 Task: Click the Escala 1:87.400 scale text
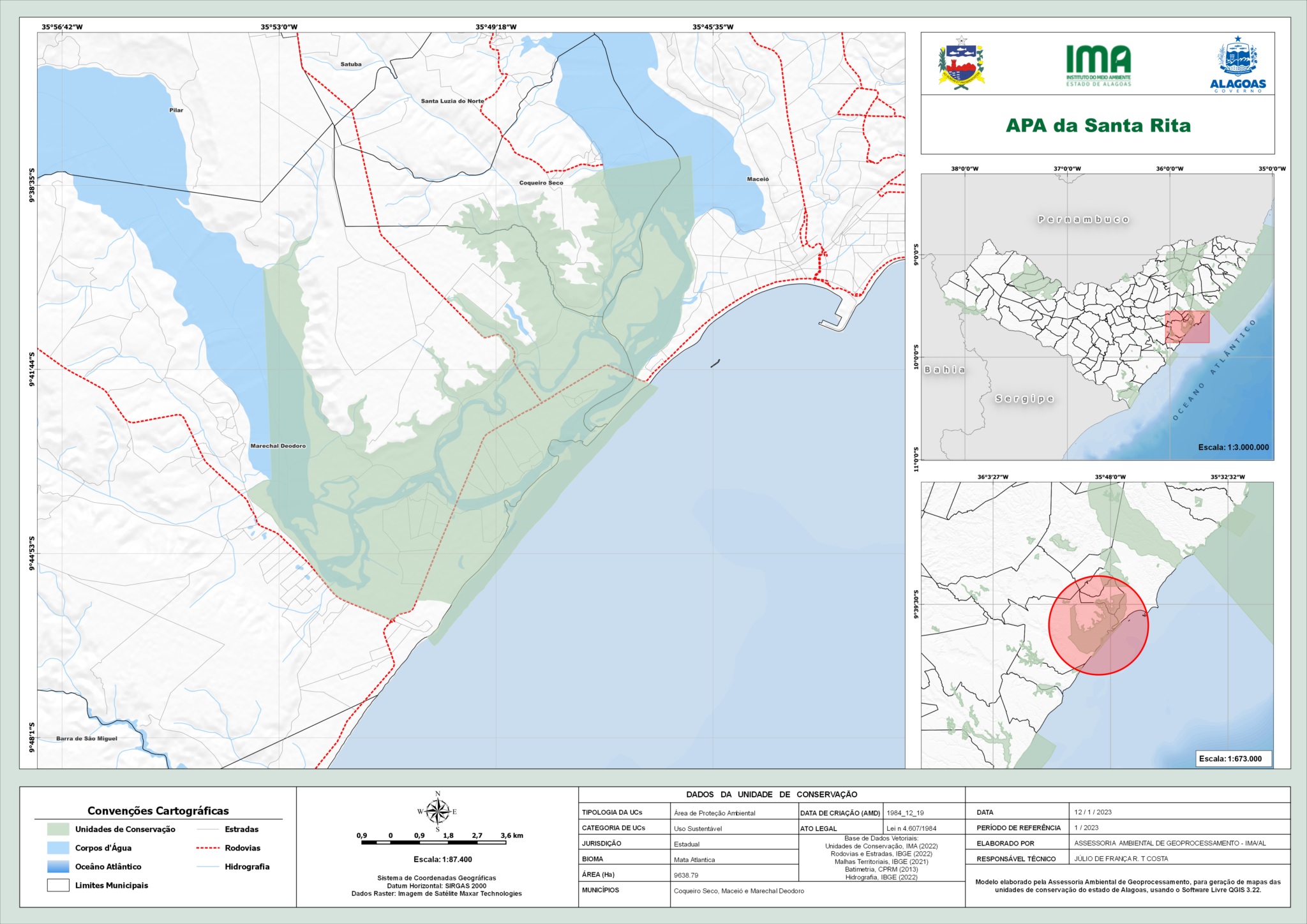point(442,860)
